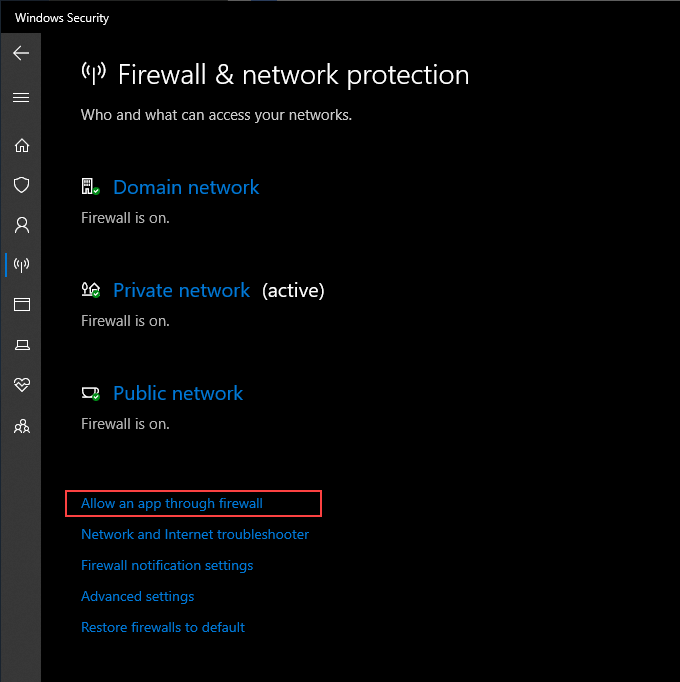Launch Network and Internet troubleshooter
Screen dimensions: 680x682
(195, 535)
